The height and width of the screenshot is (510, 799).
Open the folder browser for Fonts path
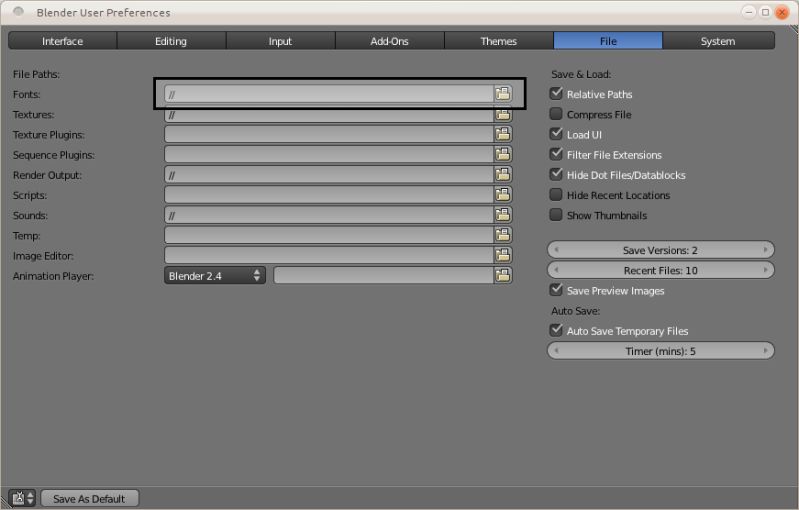pos(503,94)
